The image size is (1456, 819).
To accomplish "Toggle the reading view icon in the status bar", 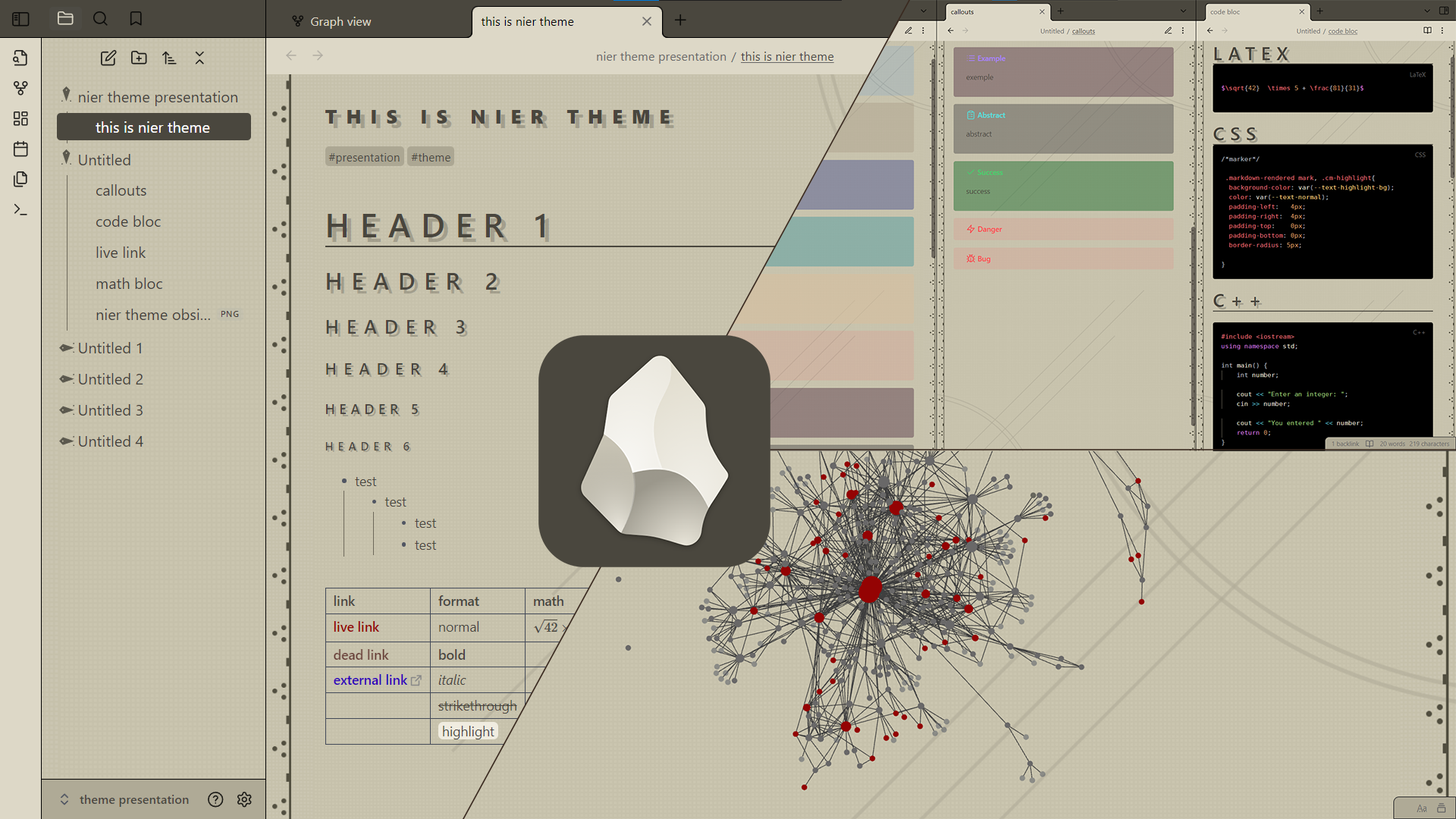I will 1370,444.
